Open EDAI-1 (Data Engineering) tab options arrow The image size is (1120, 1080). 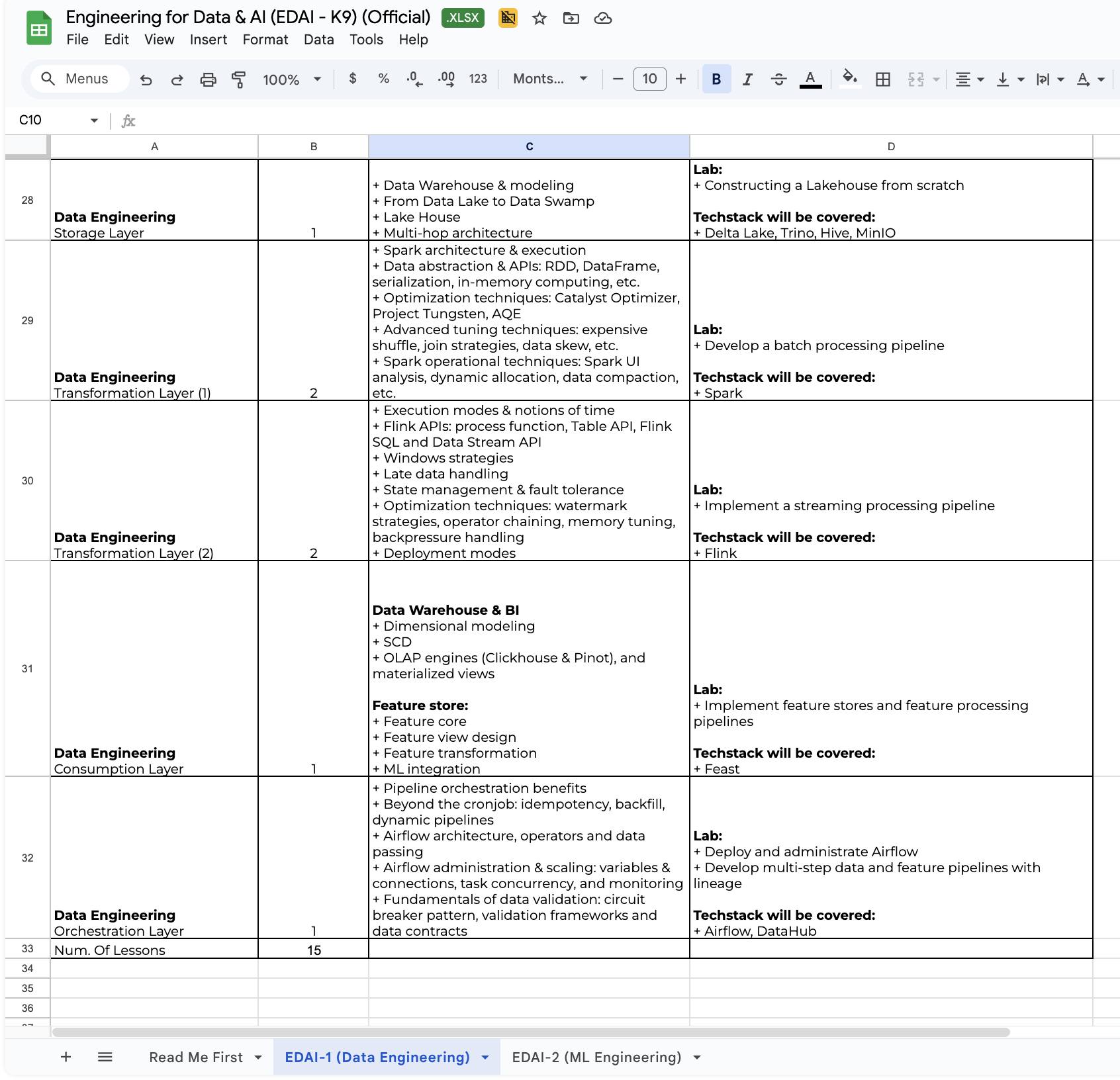click(485, 1057)
